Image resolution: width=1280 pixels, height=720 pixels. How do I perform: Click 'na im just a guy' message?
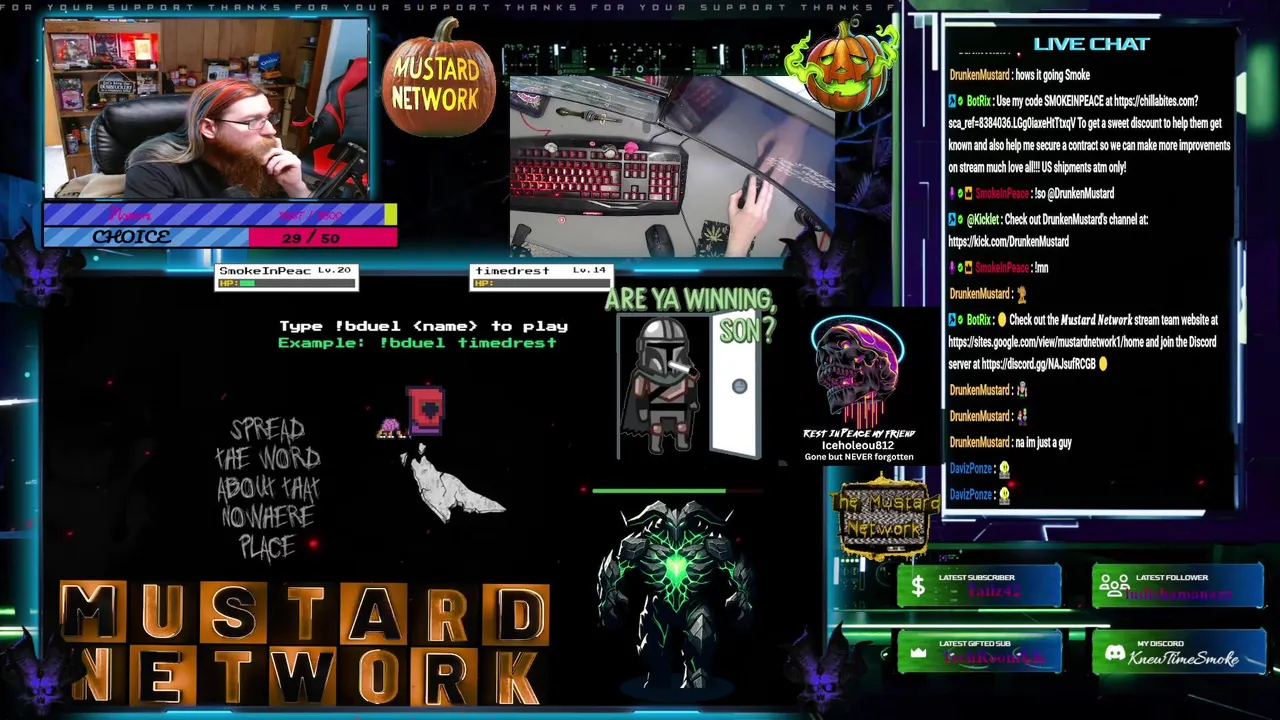(1043, 442)
